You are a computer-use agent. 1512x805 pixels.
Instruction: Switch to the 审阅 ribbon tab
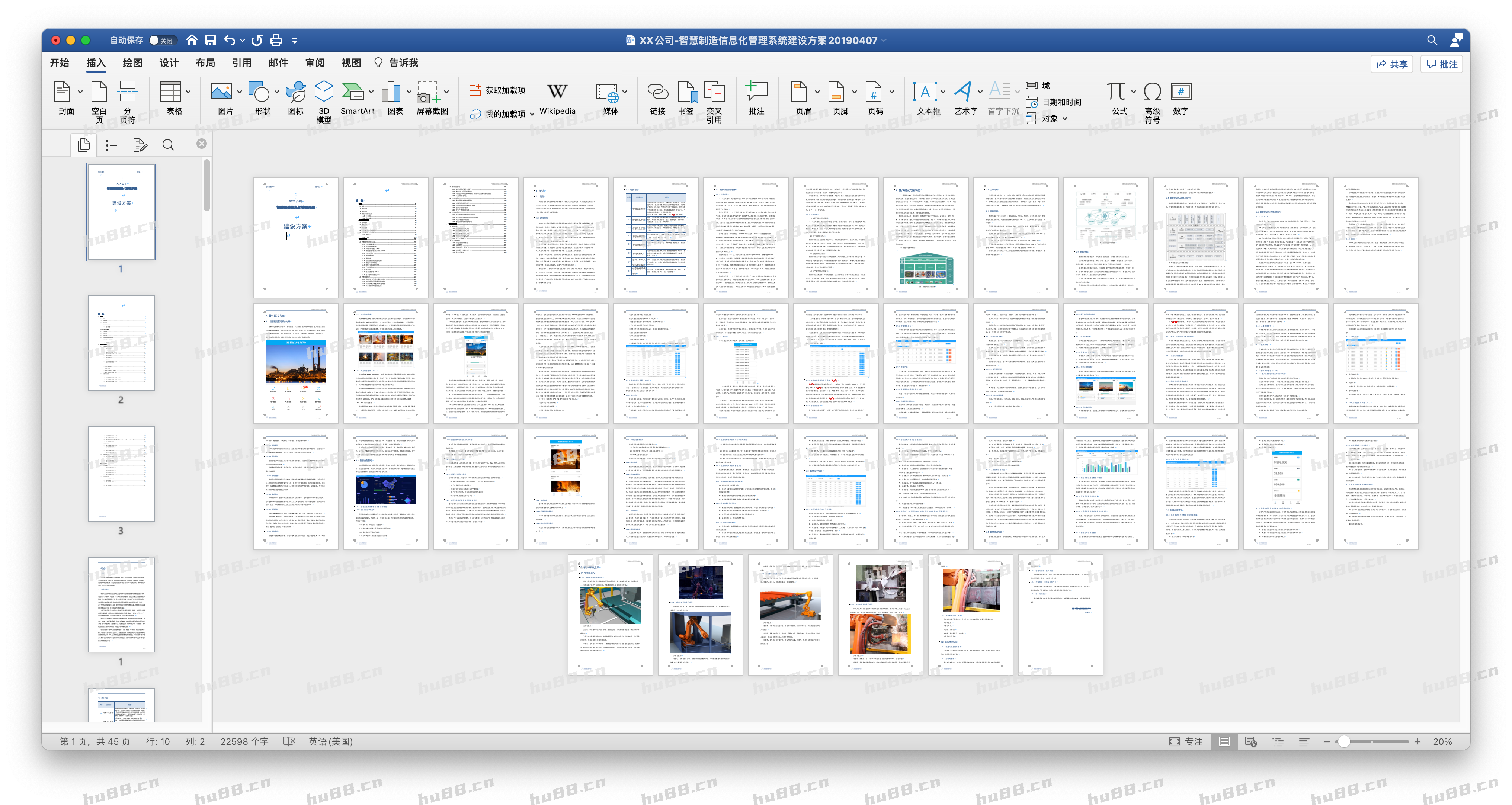tap(315, 63)
